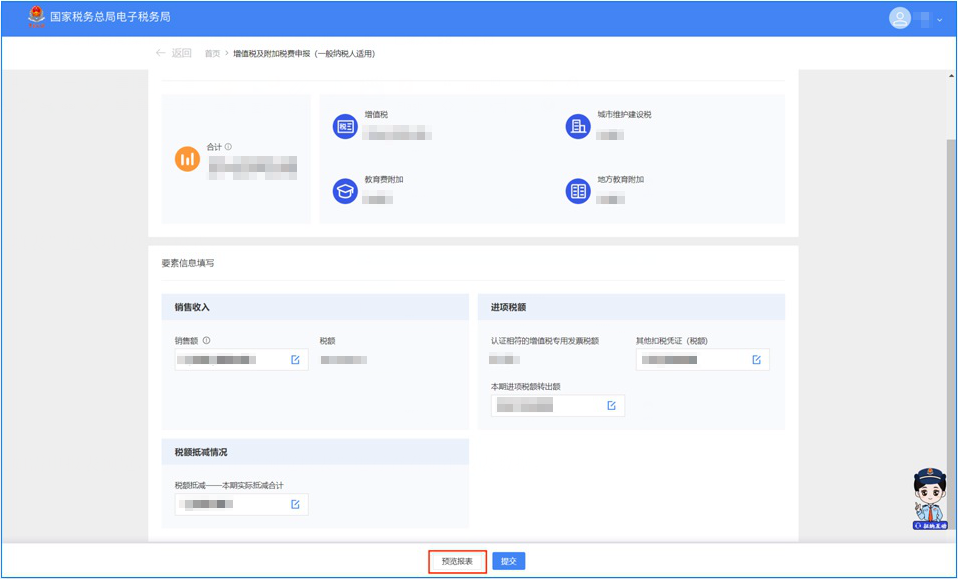Edit the 销售额 field via pencil icon
Screen dimensions: 958x579
295,360
